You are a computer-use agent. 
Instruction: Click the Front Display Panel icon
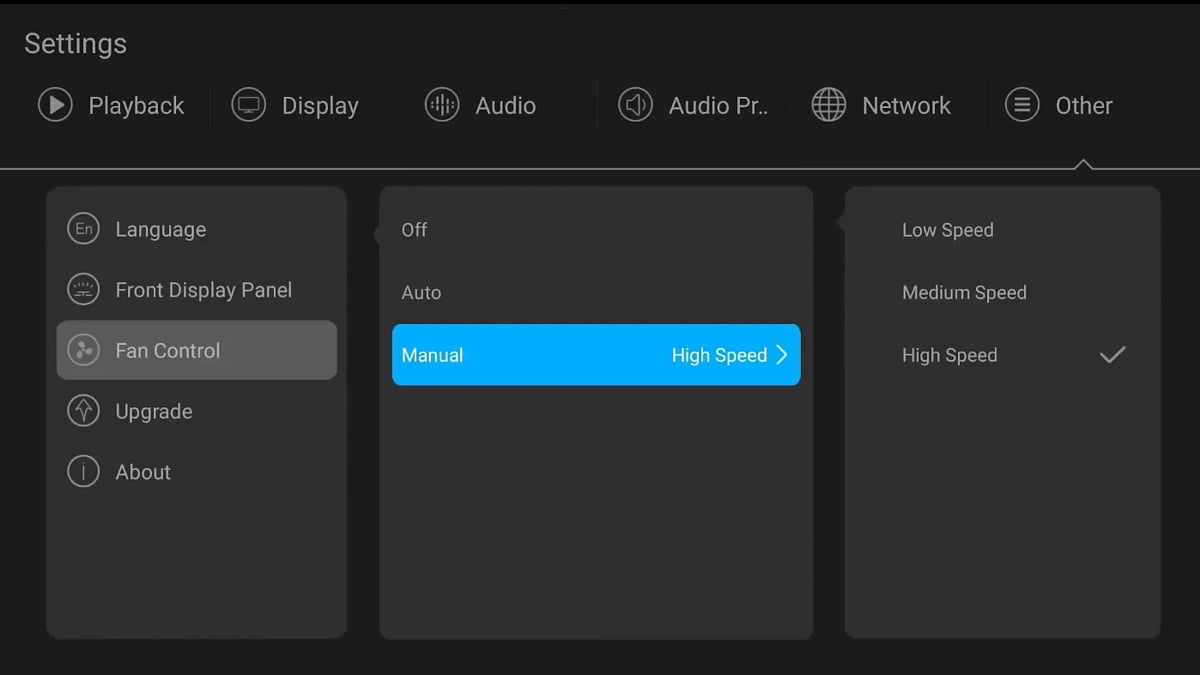click(x=83, y=290)
